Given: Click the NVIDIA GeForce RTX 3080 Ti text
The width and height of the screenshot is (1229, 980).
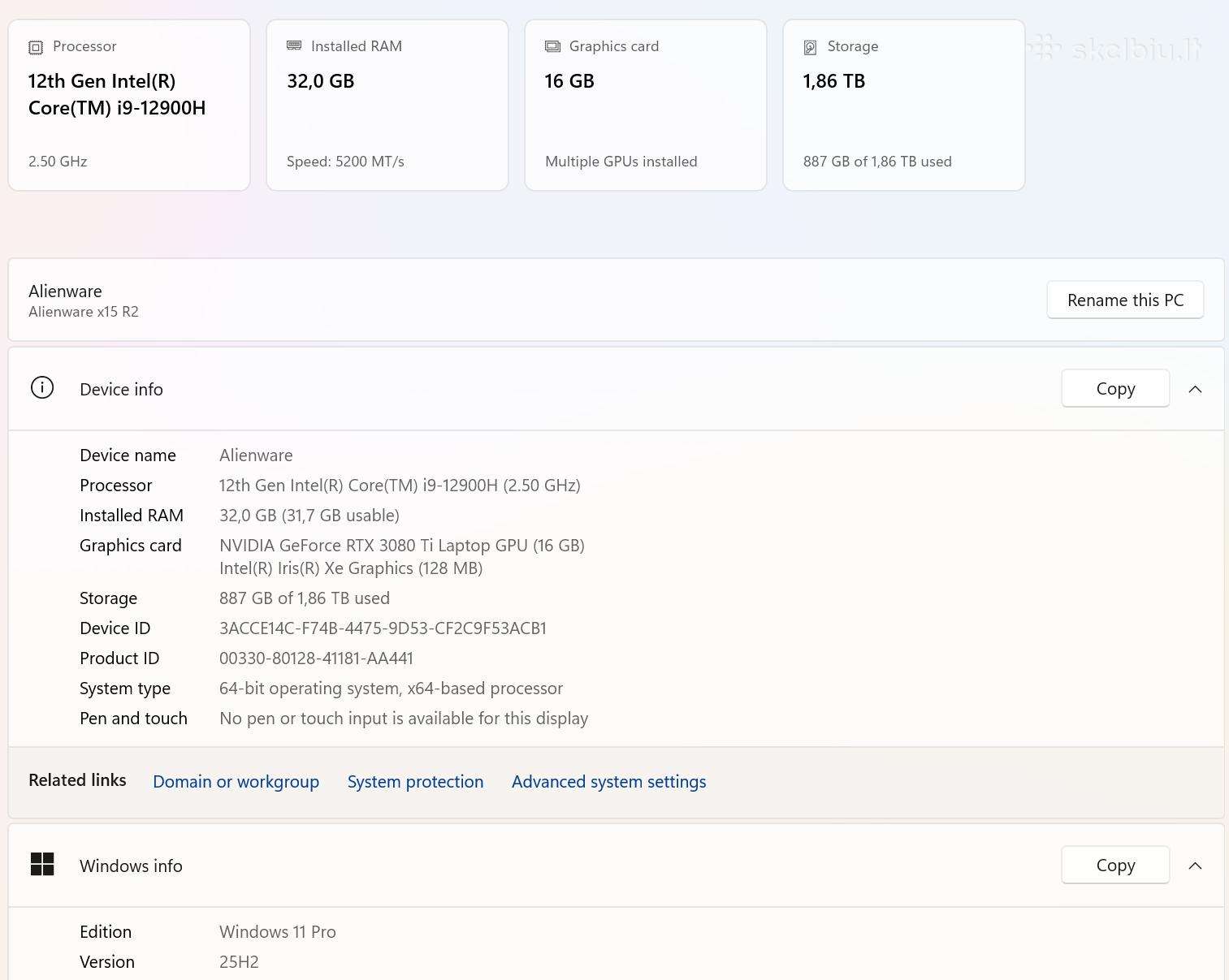Looking at the screenshot, I should [402, 546].
